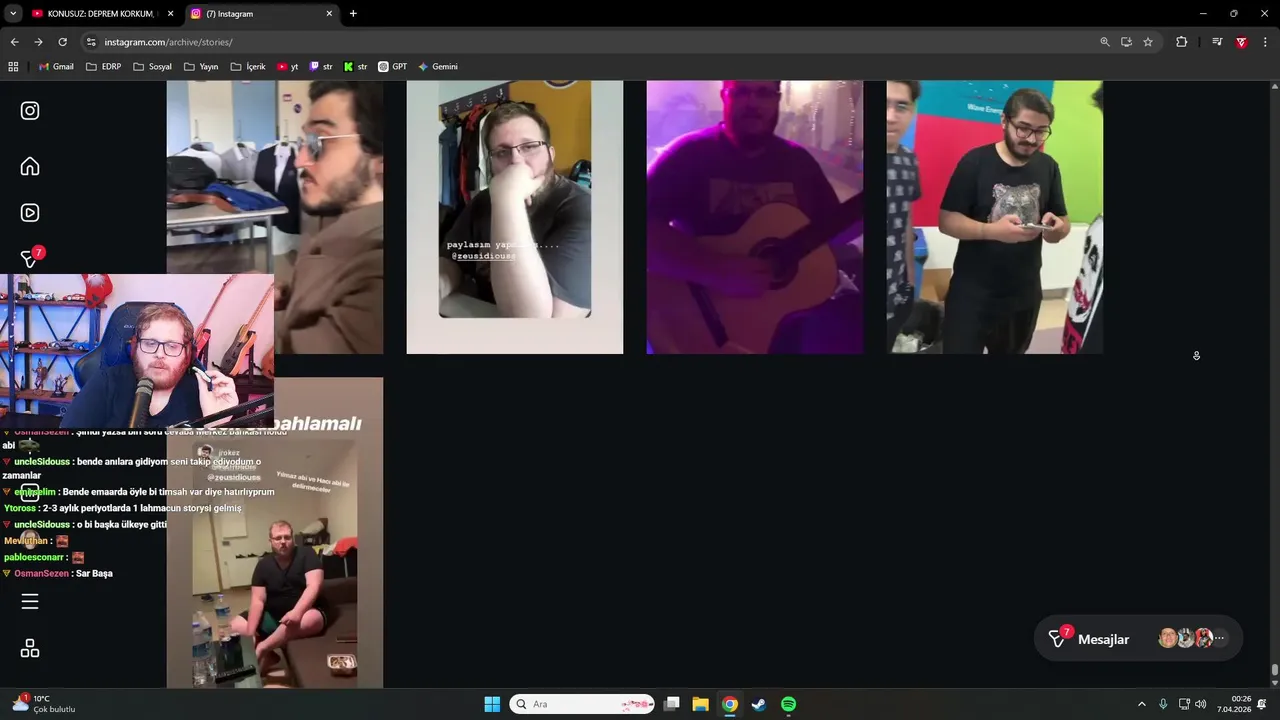The height and width of the screenshot is (720, 1280).
Task: Open the purple-lit guitar story thumbnail
Action: [755, 217]
